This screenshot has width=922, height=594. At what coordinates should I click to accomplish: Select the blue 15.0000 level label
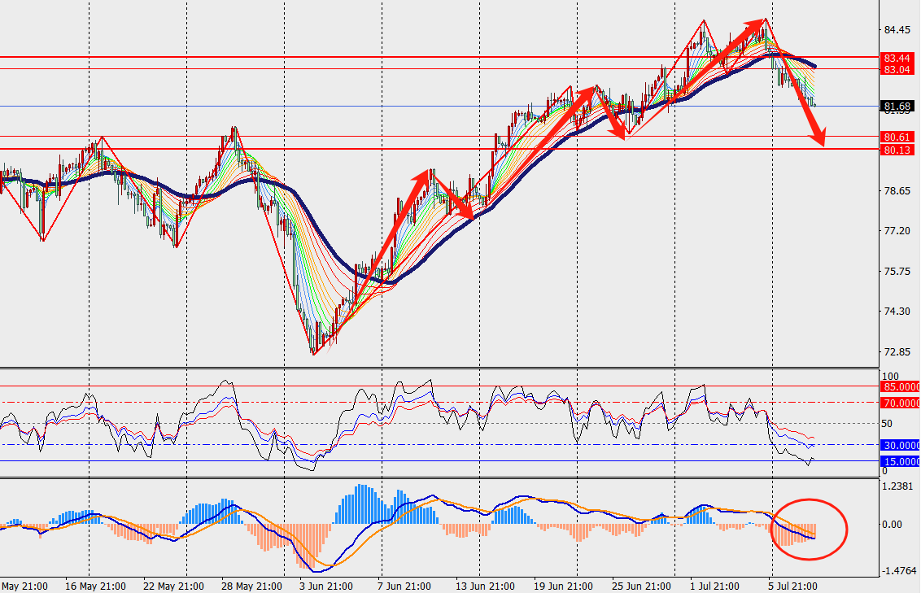[901, 462]
